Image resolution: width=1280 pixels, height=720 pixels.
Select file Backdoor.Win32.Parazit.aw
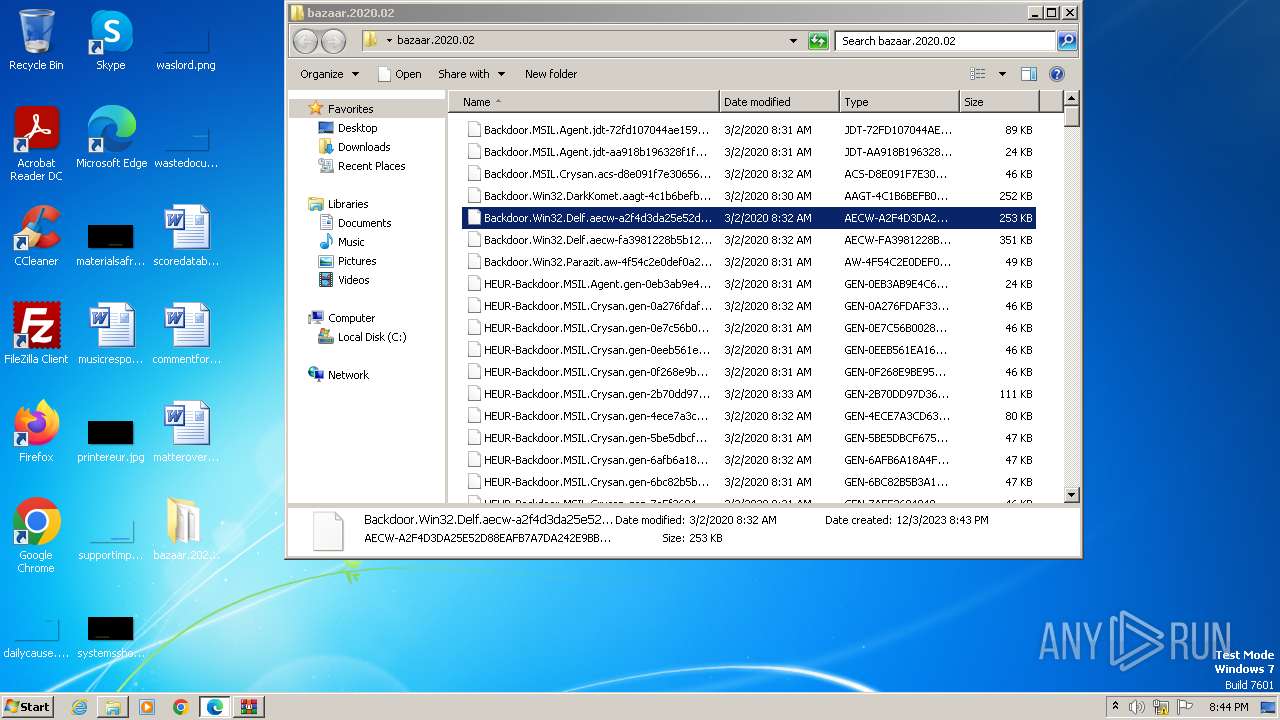(x=749, y=262)
